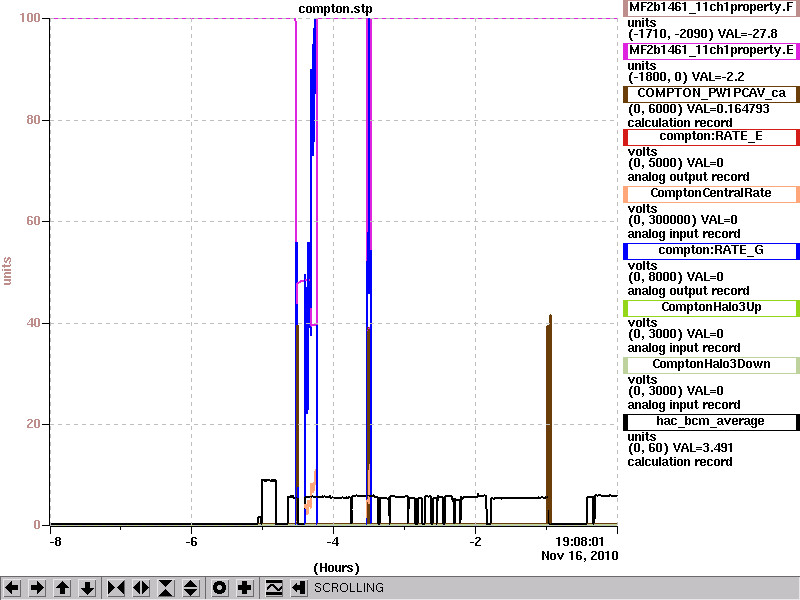The image size is (800, 600).
Task: Click the brown spike near 40 at right
Action: coord(549,419)
